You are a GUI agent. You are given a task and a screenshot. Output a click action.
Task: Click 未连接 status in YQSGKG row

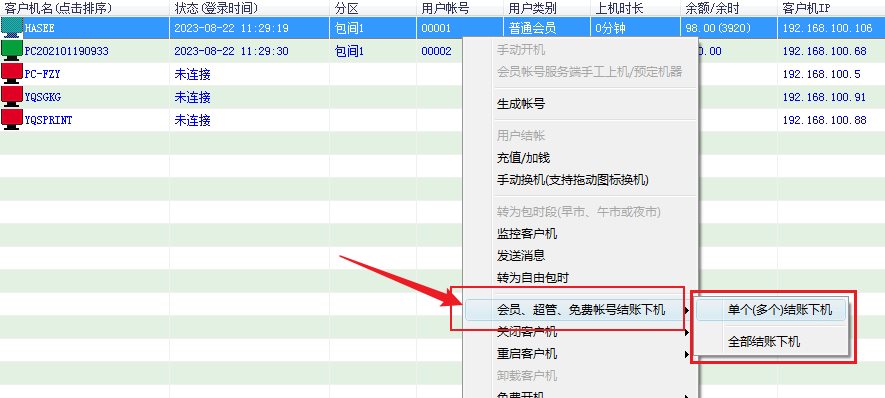[x=192, y=98]
